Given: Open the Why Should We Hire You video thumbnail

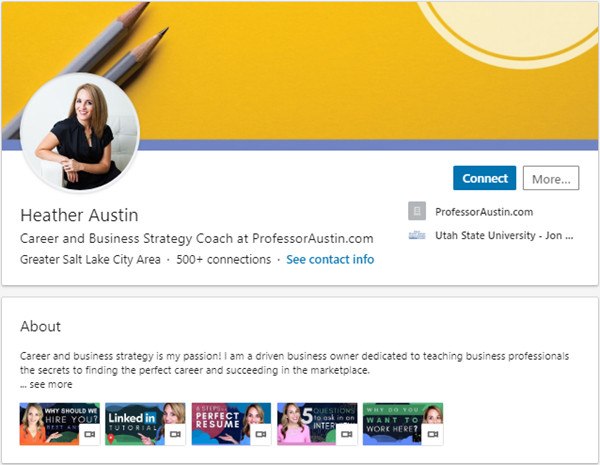Looking at the screenshot, I should pos(60,424).
